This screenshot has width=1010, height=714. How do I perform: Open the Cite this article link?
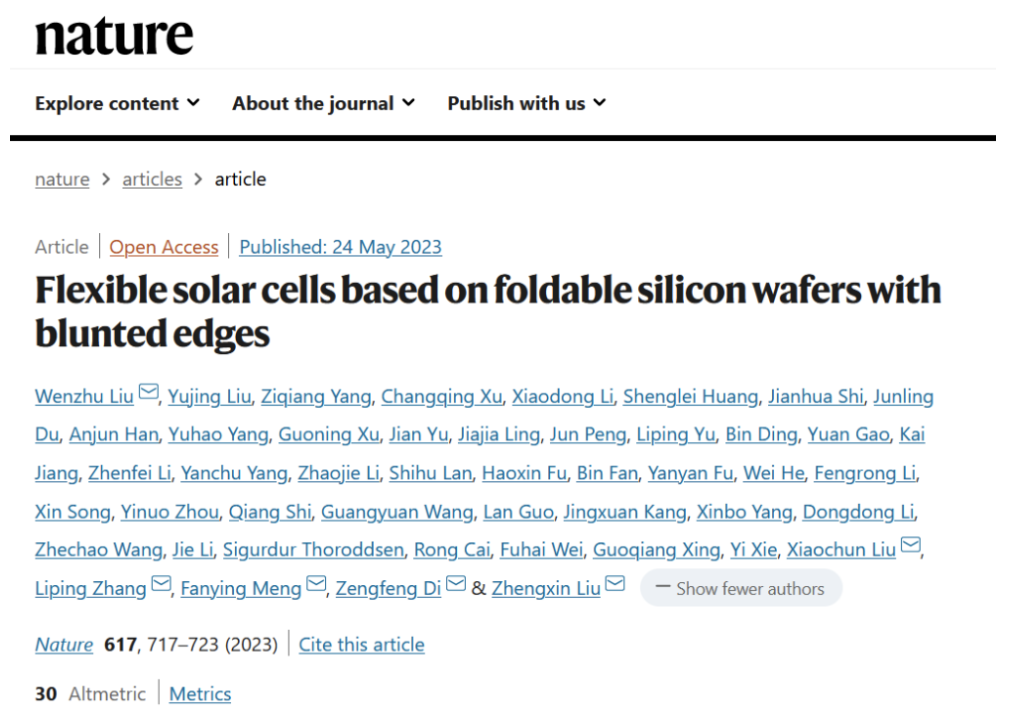click(x=361, y=644)
